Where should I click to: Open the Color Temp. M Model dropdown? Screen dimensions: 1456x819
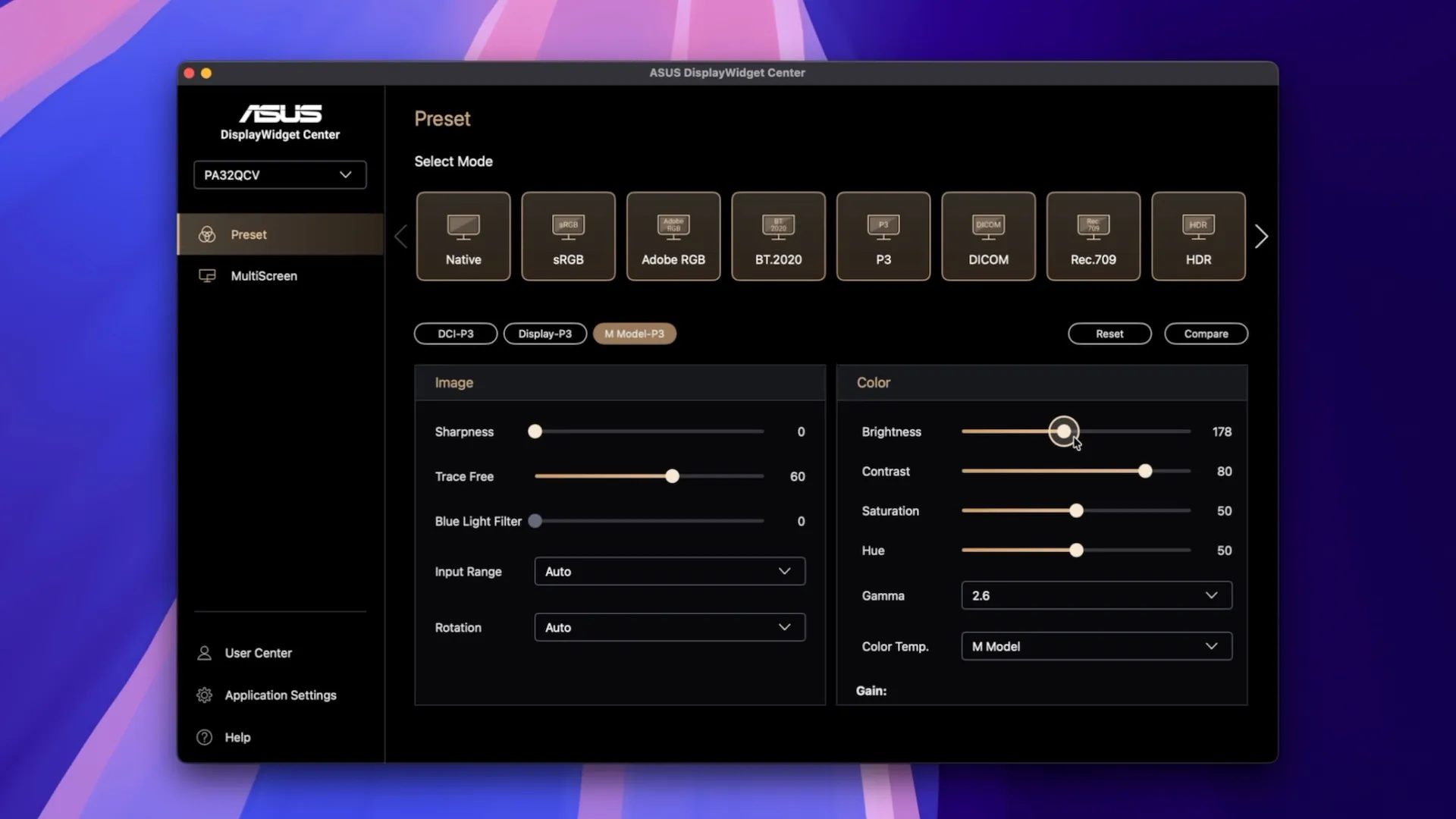coord(1096,647)
